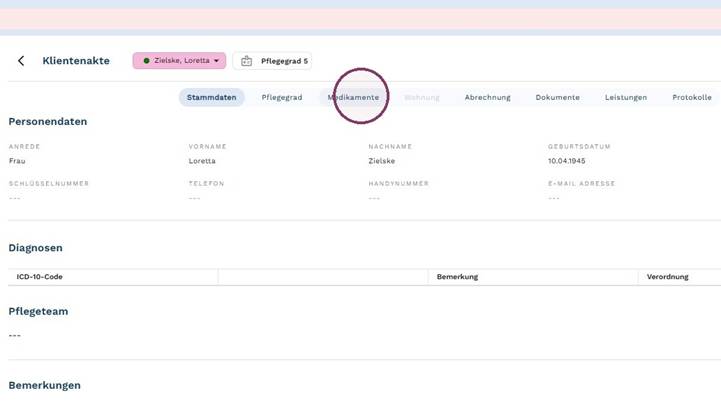Image resolution: width=721 pixels, height=402 pixels.
Task: Click the Schlüsselnummer label
Action: [x=49, y=183]
